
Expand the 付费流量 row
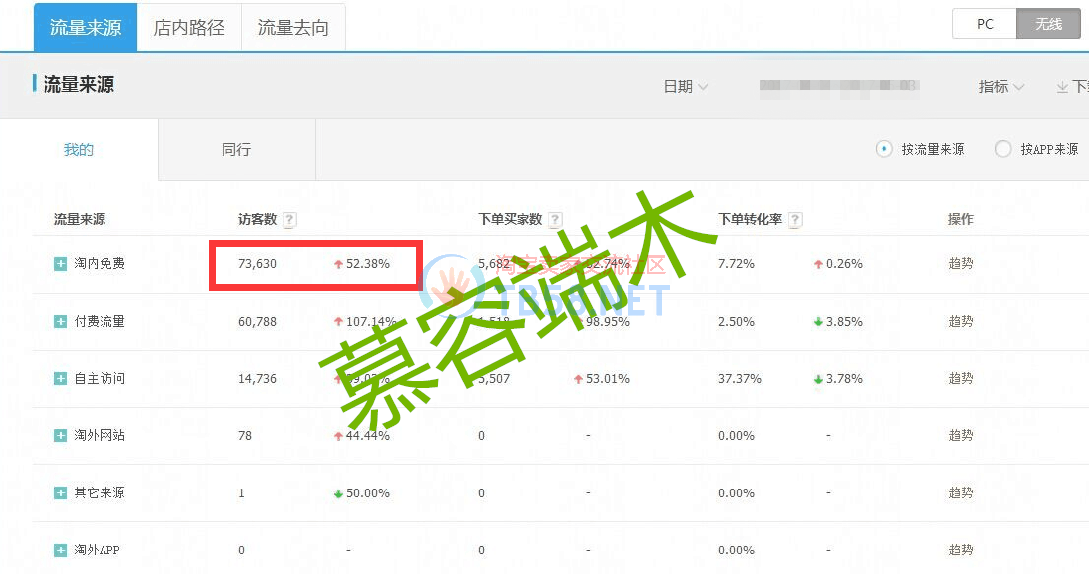pos(61,322)
